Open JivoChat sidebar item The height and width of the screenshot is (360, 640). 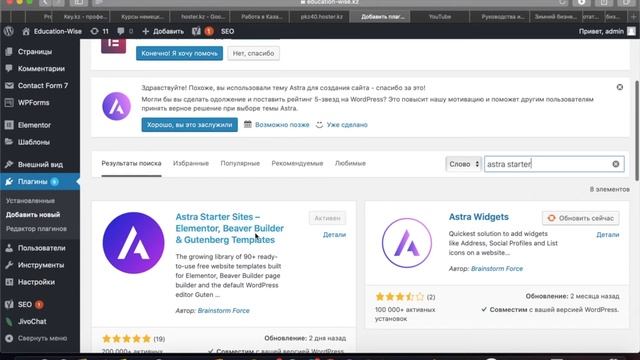pos(32,321)
